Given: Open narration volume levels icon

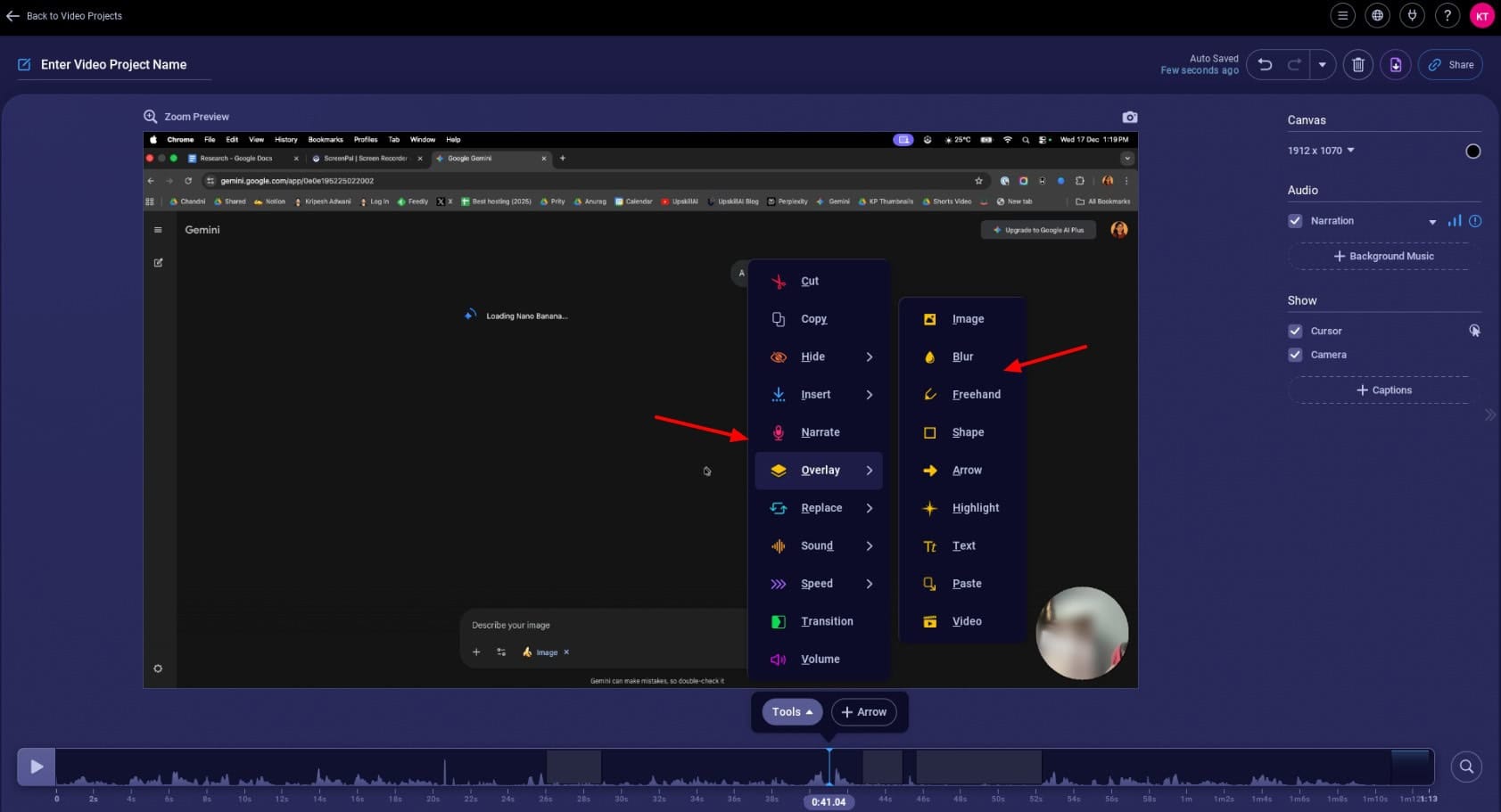Looking at the screenshot, I should pyautogui.click(x=1455, y=221).
